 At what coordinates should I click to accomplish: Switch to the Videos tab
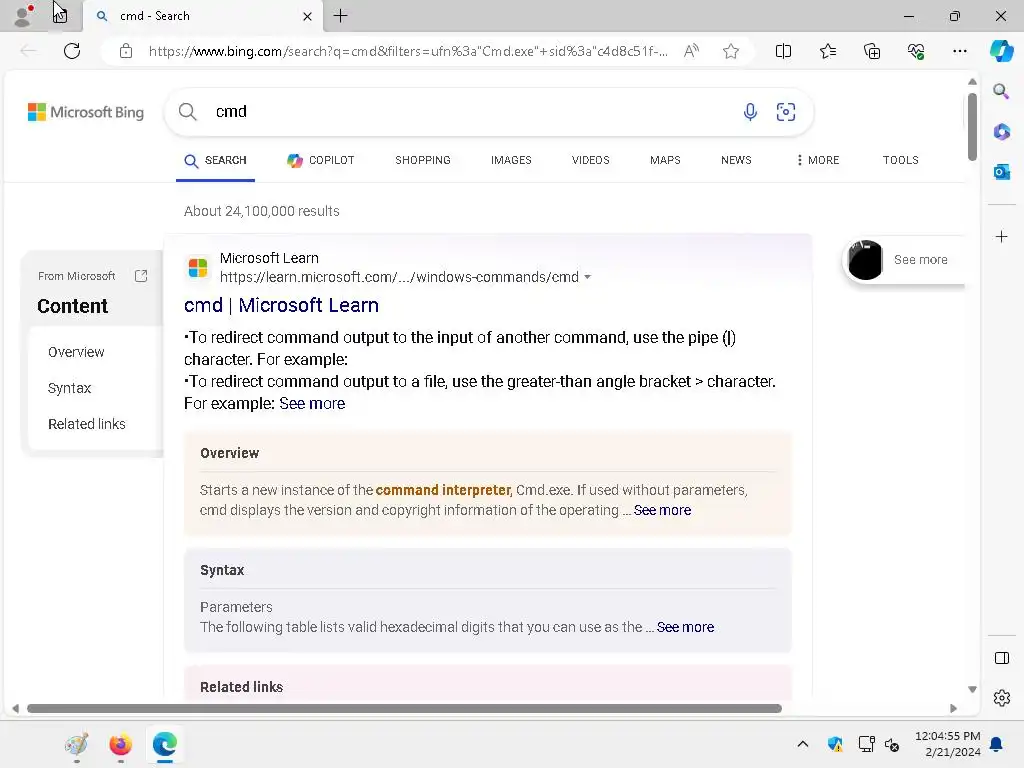[590, 160]
